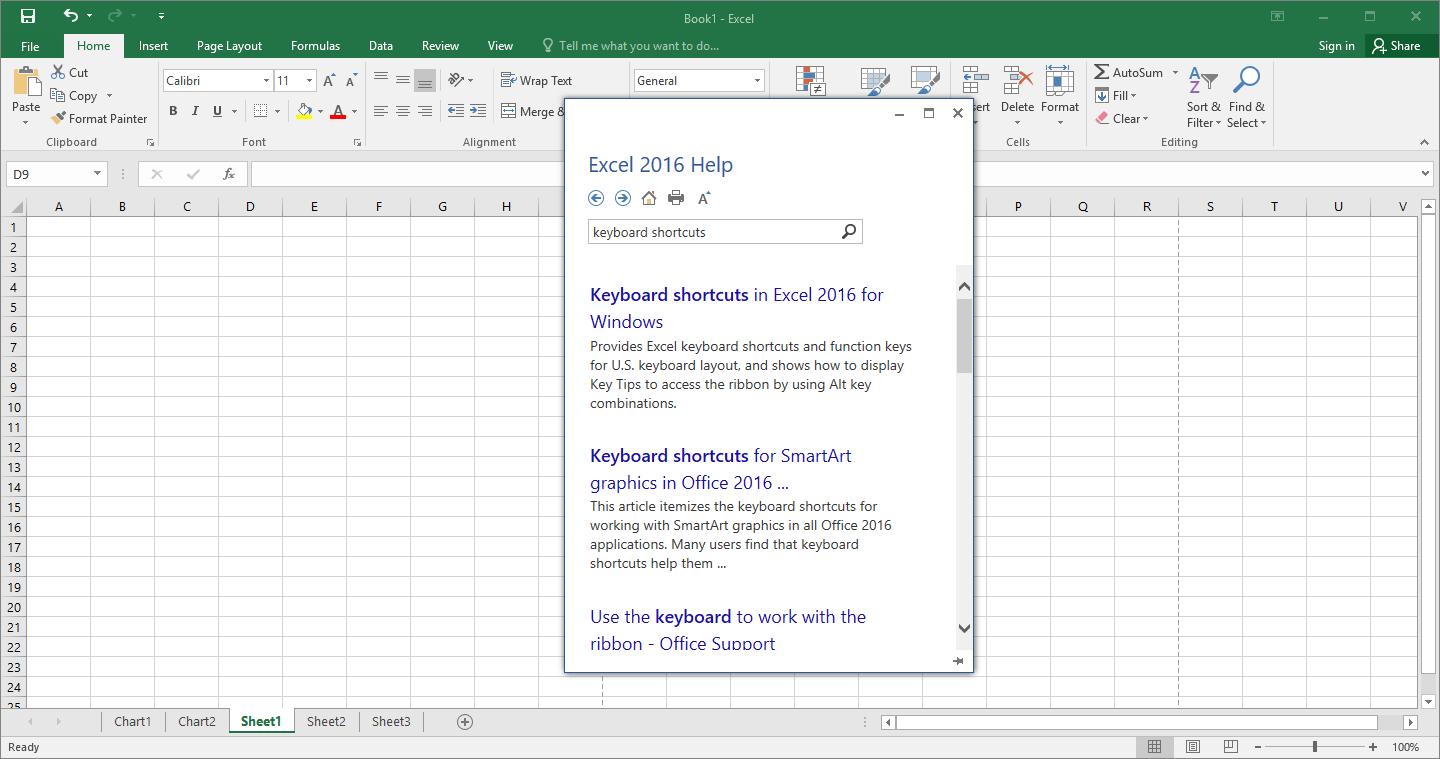Center cell text horizontally
Image resolution: width=1440 pixels, height=759 pixels.
403,111
